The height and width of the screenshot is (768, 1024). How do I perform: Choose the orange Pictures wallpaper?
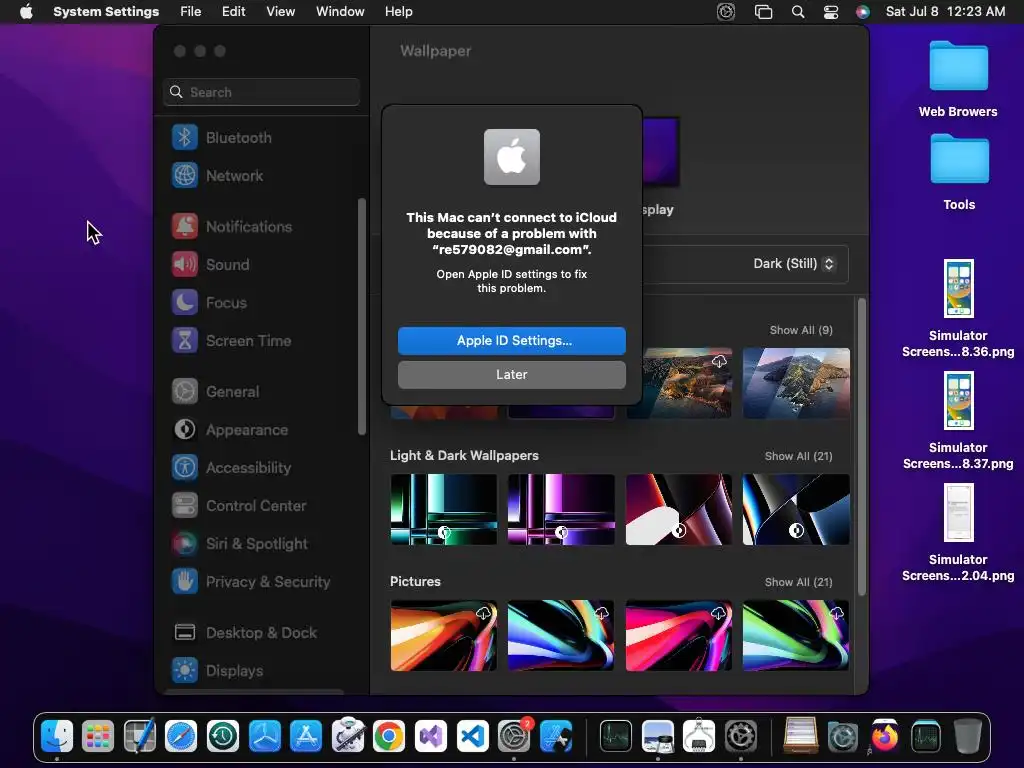click(443, 635)
